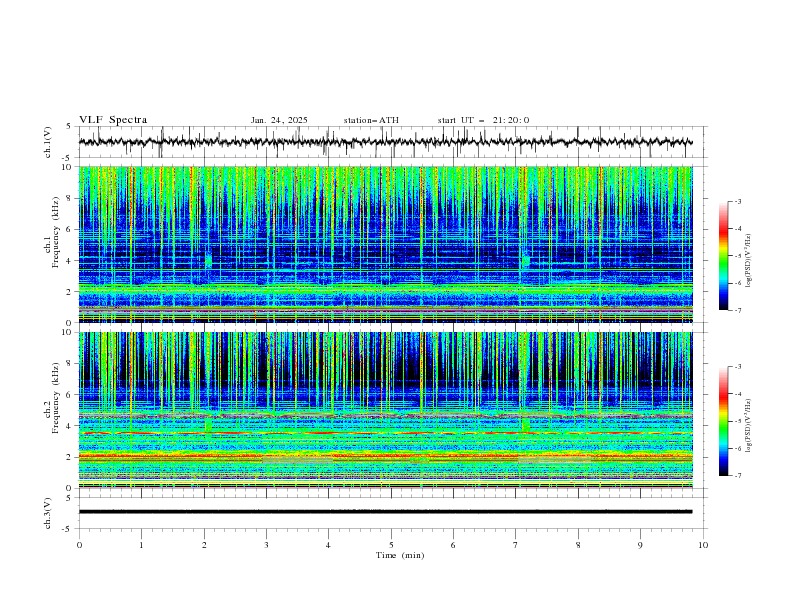Click the time axis tick label '2'
This screenshot has width=792, height=612.
(204, 545)
